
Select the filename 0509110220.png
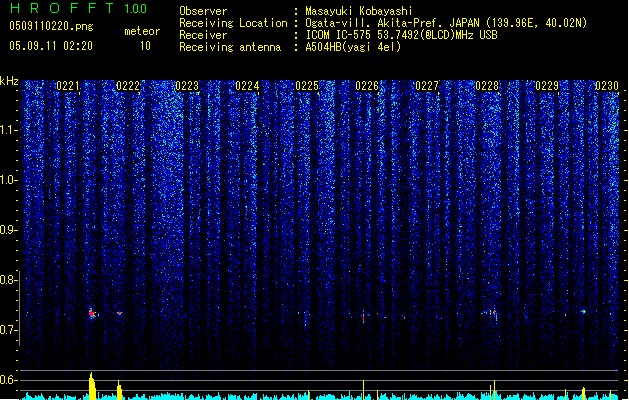pos(51,26)
